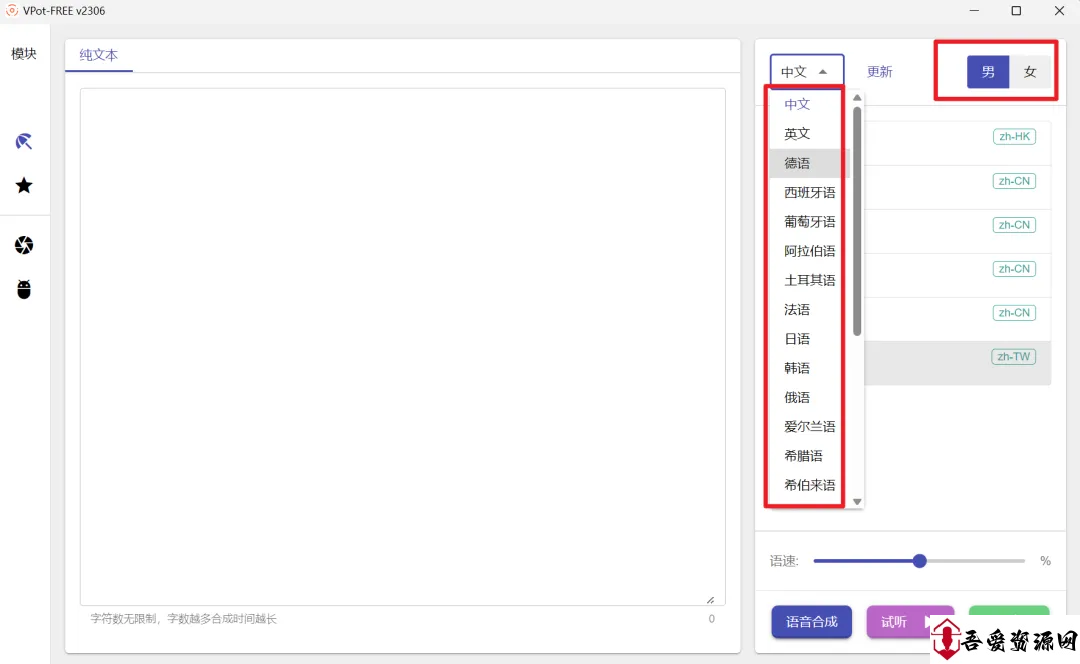Viewport: 1080px width, 664px height.
Task: Choose 阿拉伯语 in the language list
Action: (809, 251)
